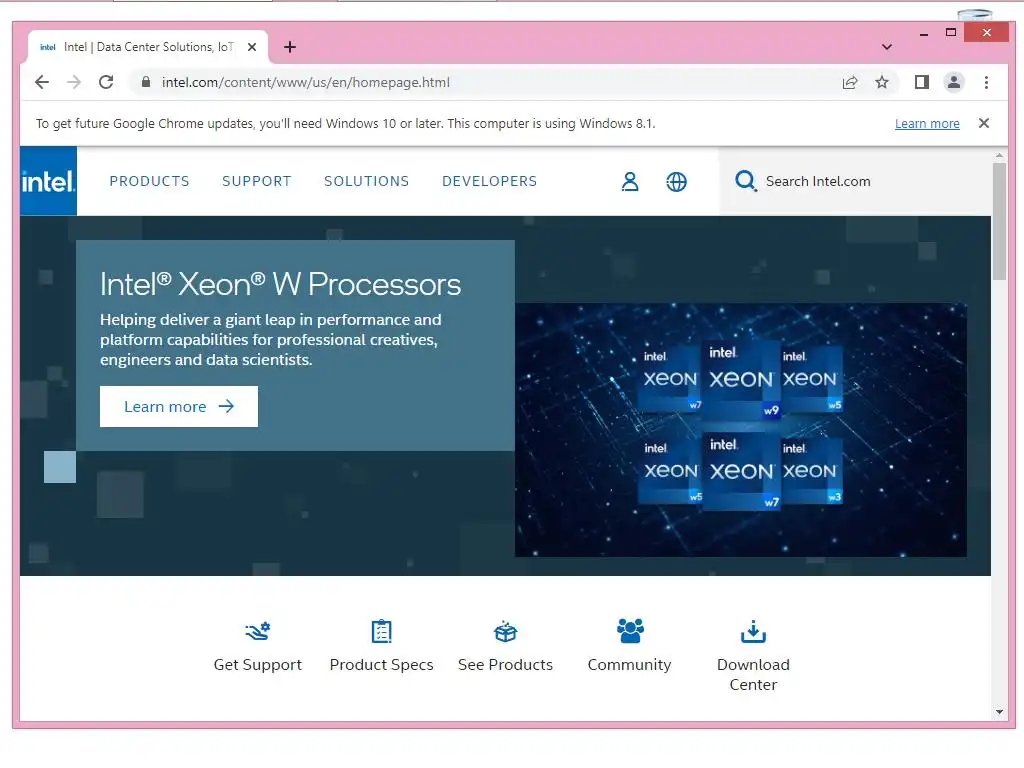1024x768 pixels.
Task: Open the Get Support link
Action: pos(258,664)
